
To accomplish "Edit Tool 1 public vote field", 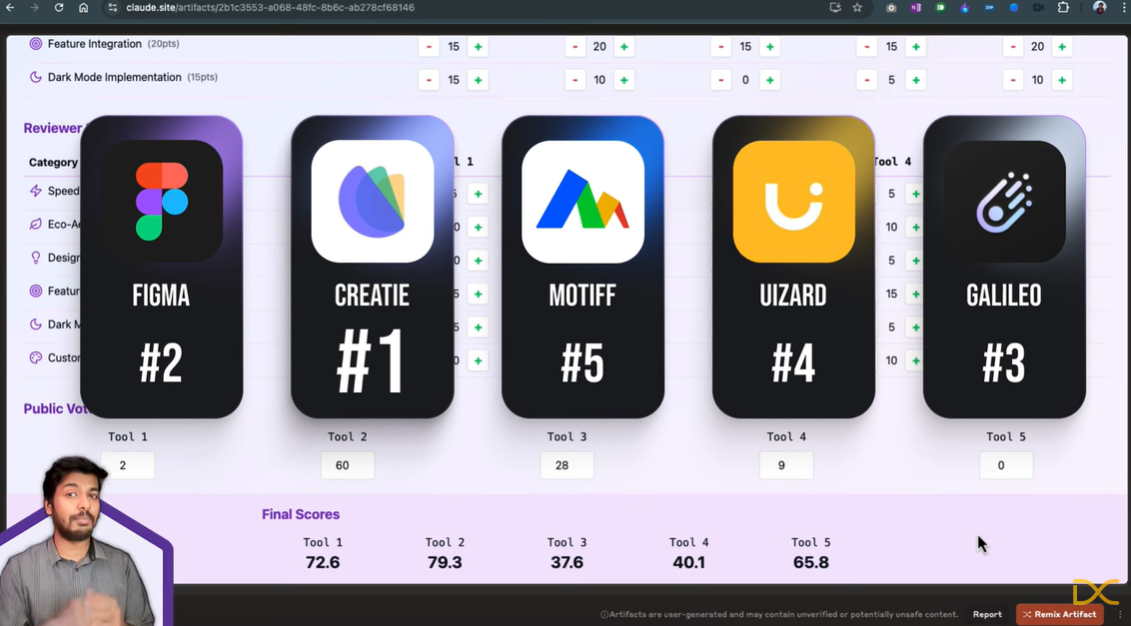I will (x=128, y=465).
